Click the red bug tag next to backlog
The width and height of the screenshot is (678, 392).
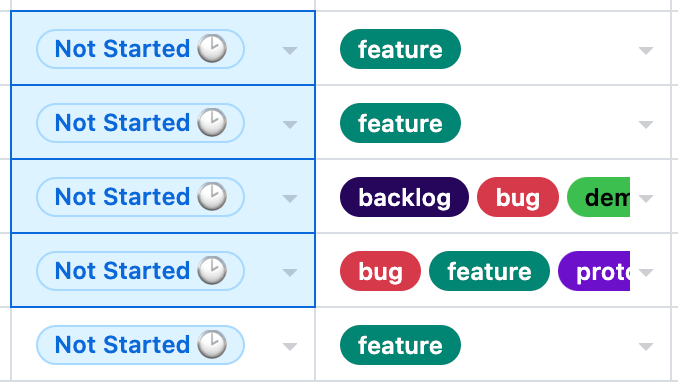518,197
